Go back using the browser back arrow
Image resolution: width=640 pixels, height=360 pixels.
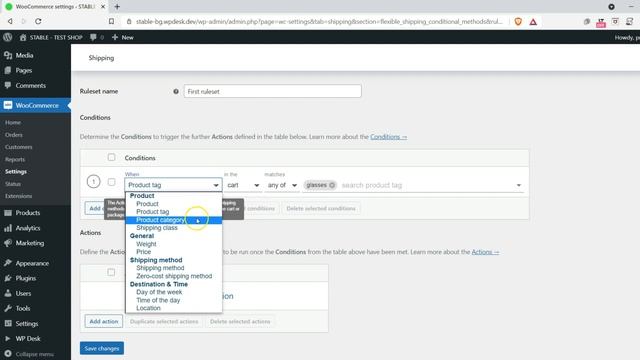(x=10, y=21)
